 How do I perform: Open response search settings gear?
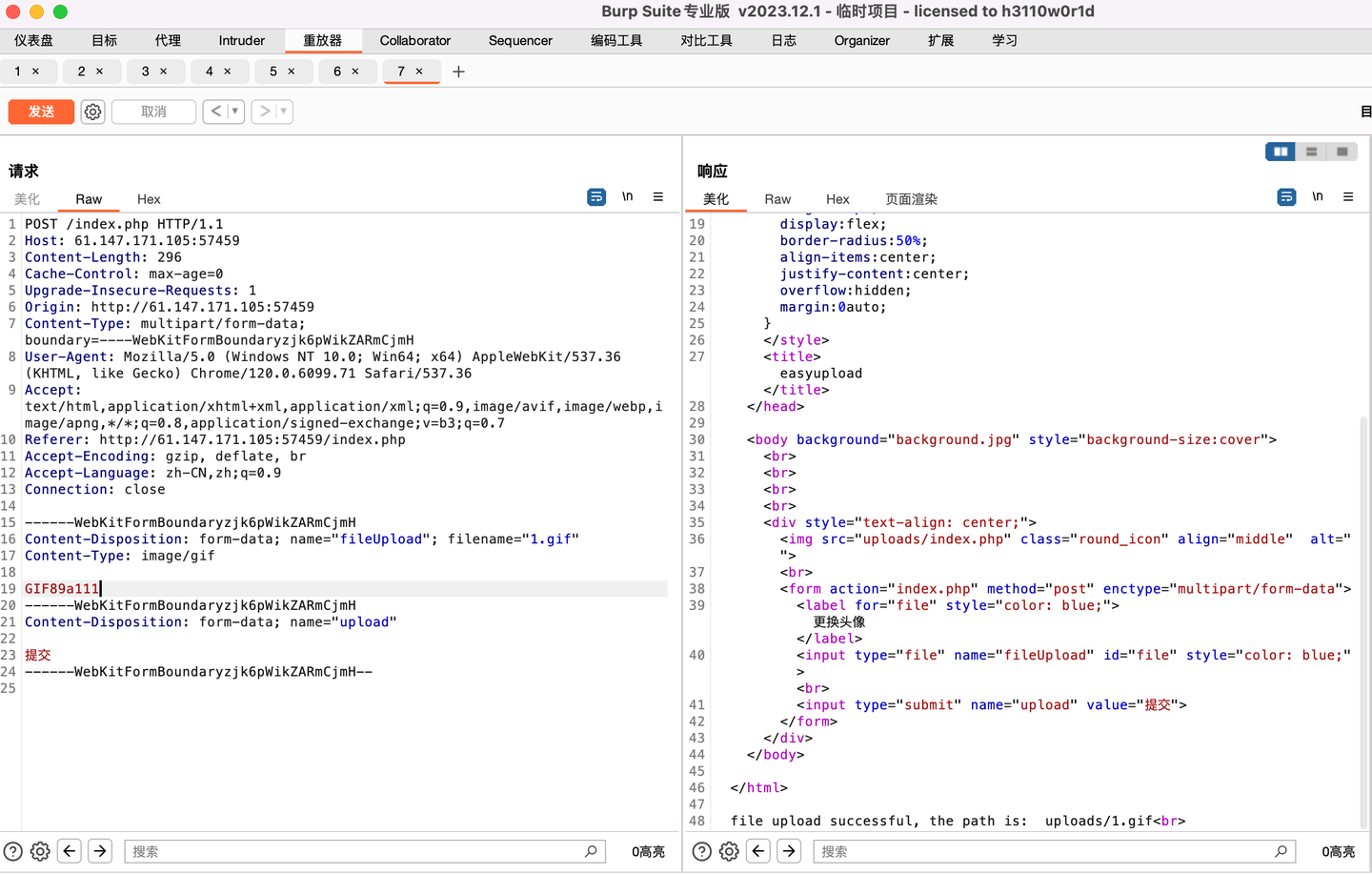pyautogui.click(x=729, y=851)
